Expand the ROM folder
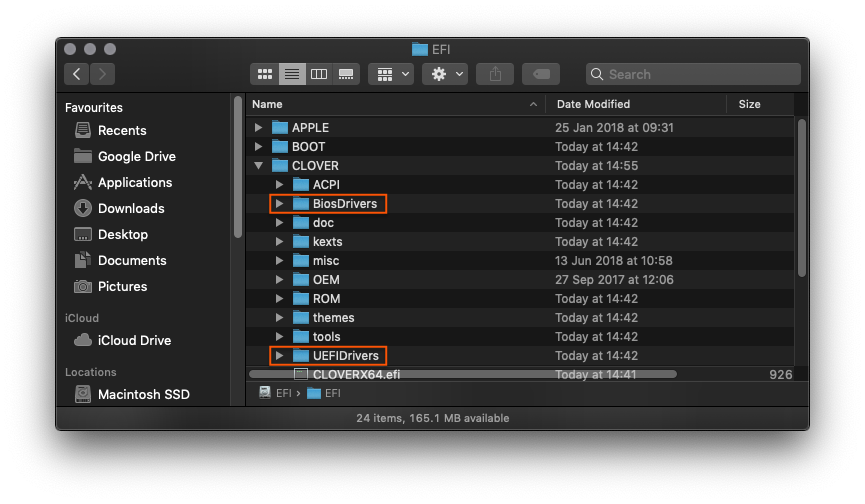The image size is (865, 504). [279, 299]
